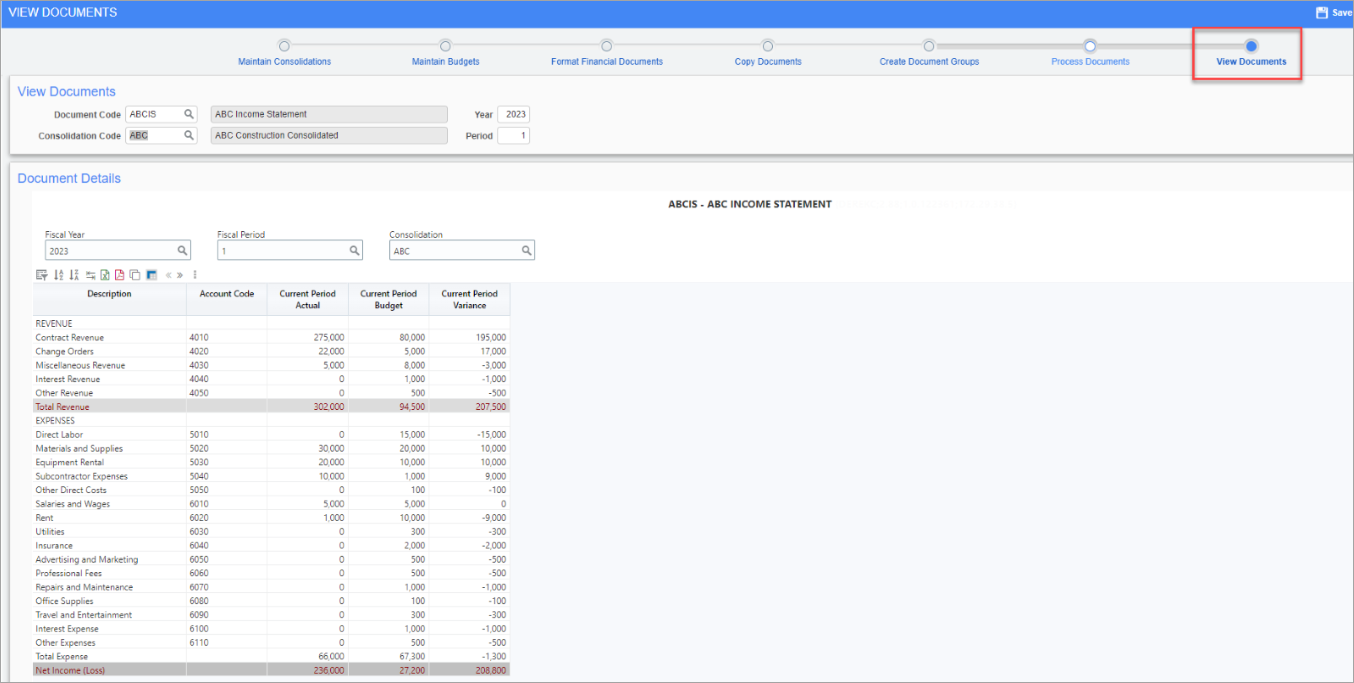Select the Professional Fees row
This screenshot has height=683, width=1354.
[271, 574]
